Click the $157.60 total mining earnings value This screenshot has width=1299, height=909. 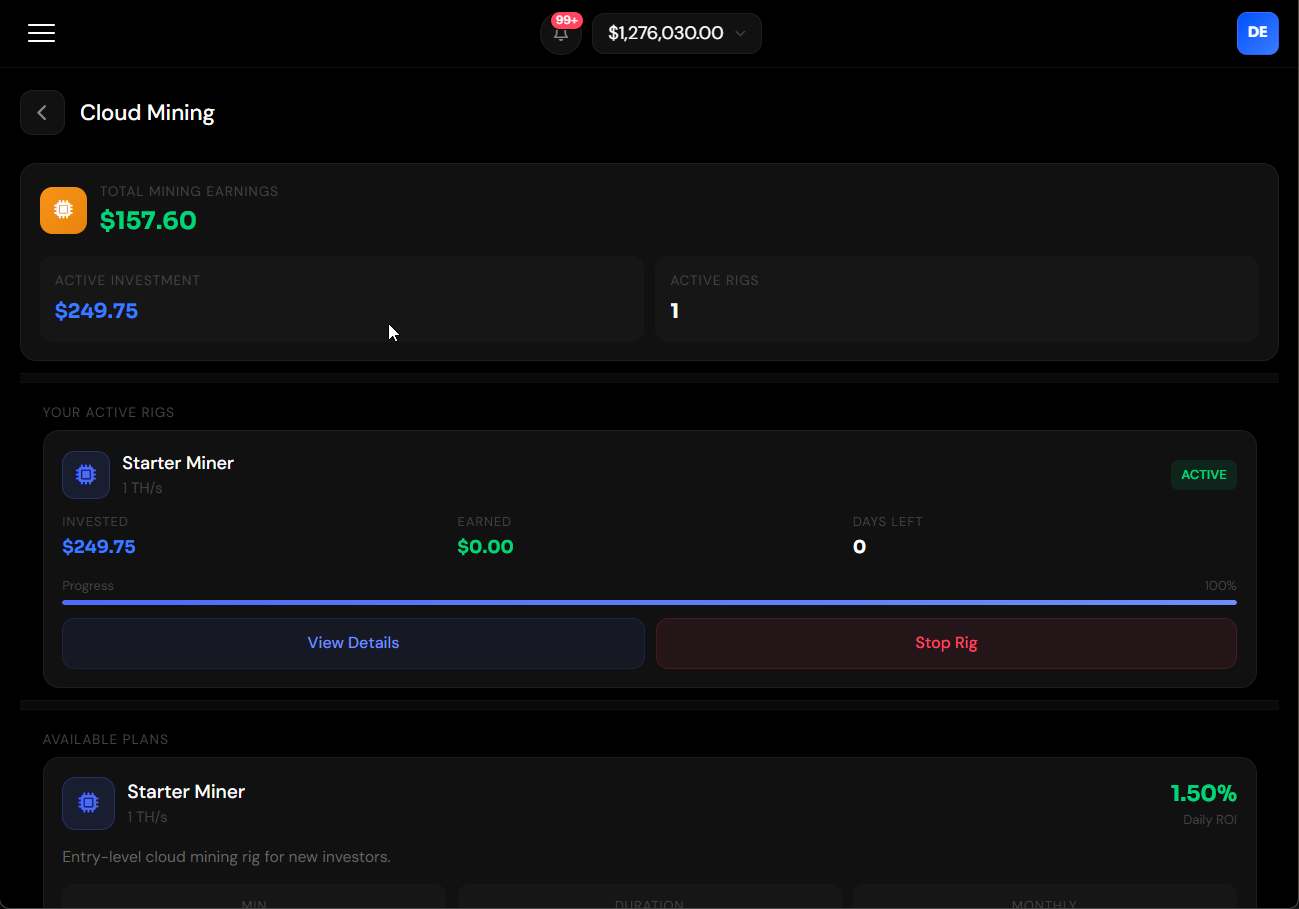pos(148,221)
